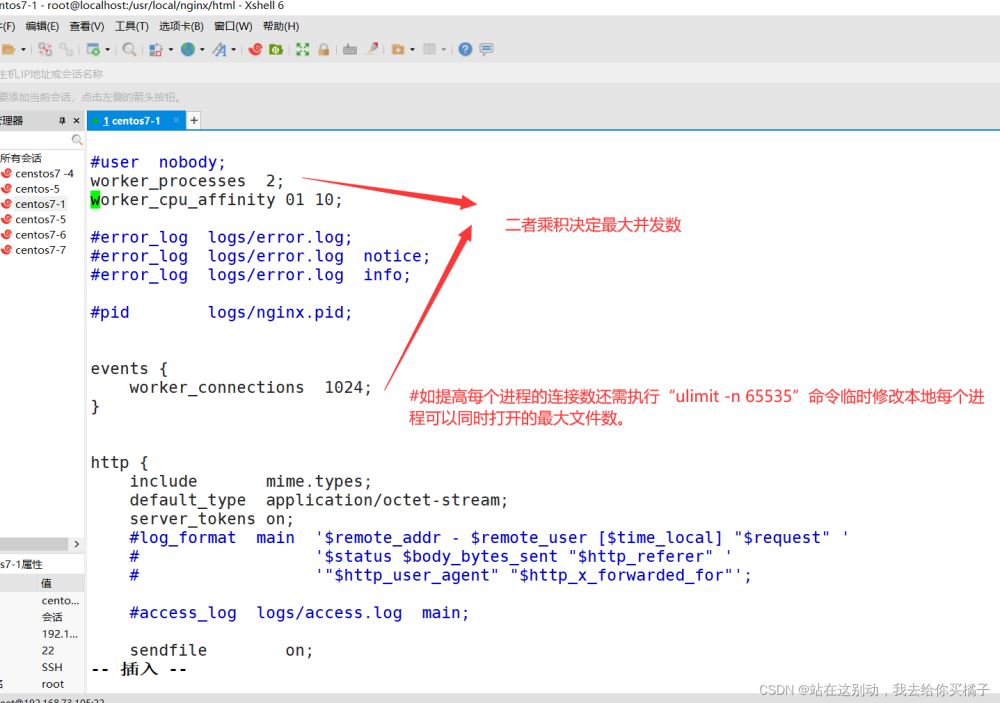Expand the dropdown next to the layout icon
This screenshot has height=703, width=1000.
point(170,49)
